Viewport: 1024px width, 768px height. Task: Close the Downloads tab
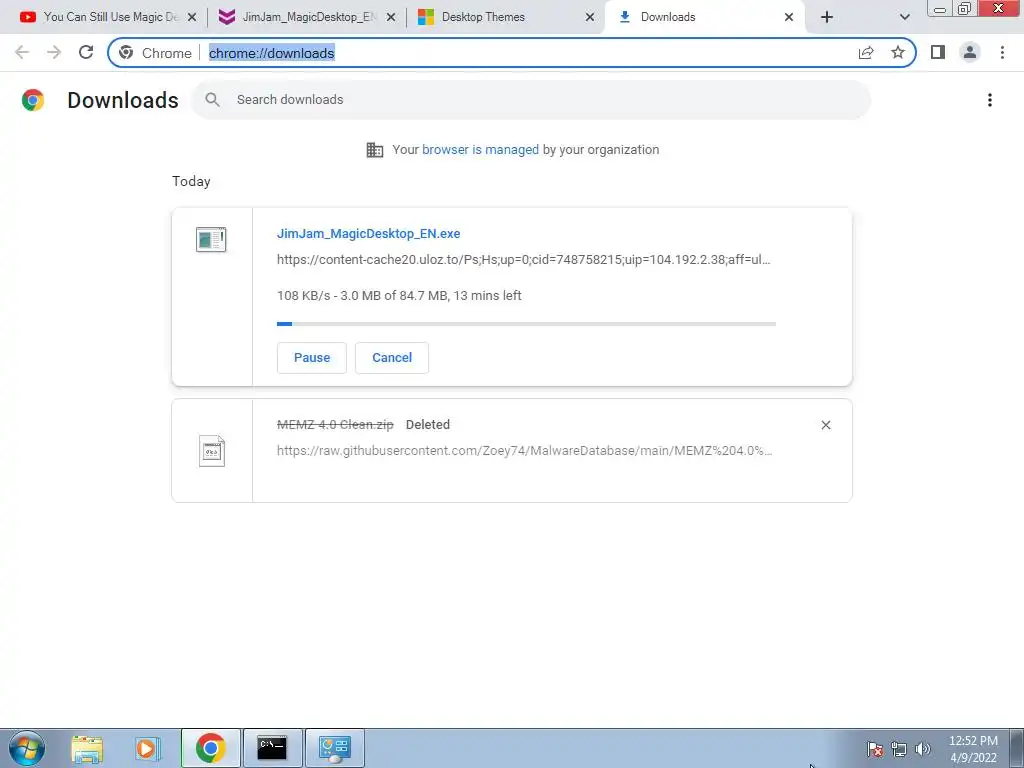(789, 18)
